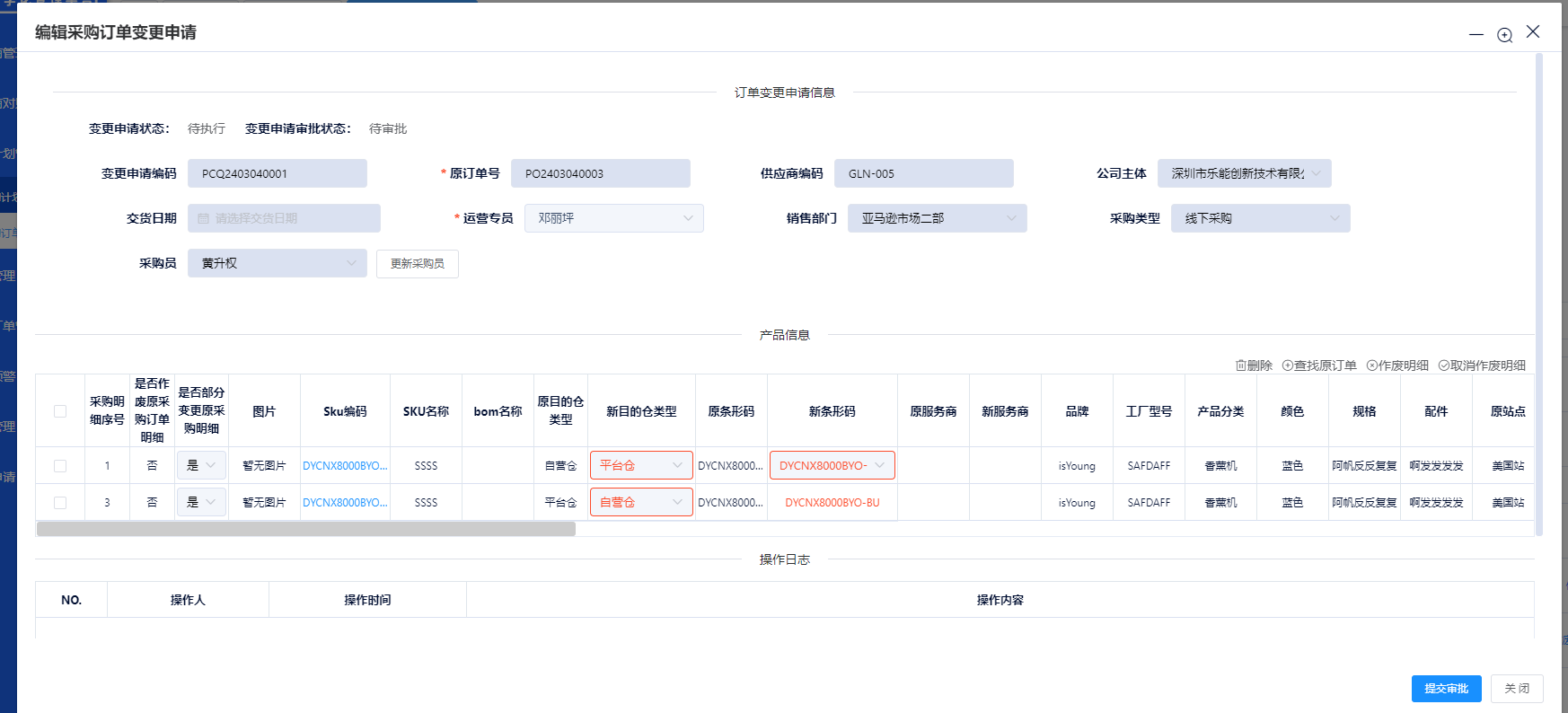Click the horizontal scrollbar of product table
1568x713 pixels.
tap(306, 529)
